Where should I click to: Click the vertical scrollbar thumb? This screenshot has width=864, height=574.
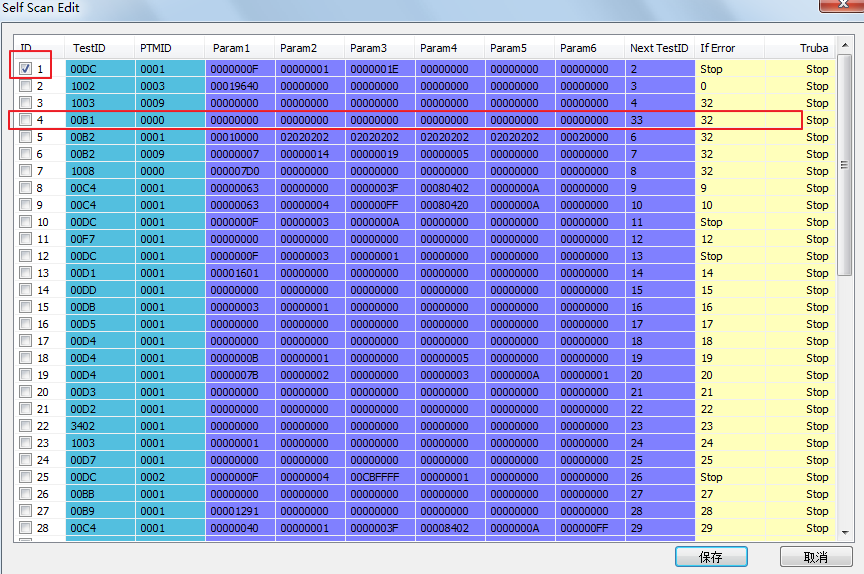pyautogui.click(x=844, y=165)
